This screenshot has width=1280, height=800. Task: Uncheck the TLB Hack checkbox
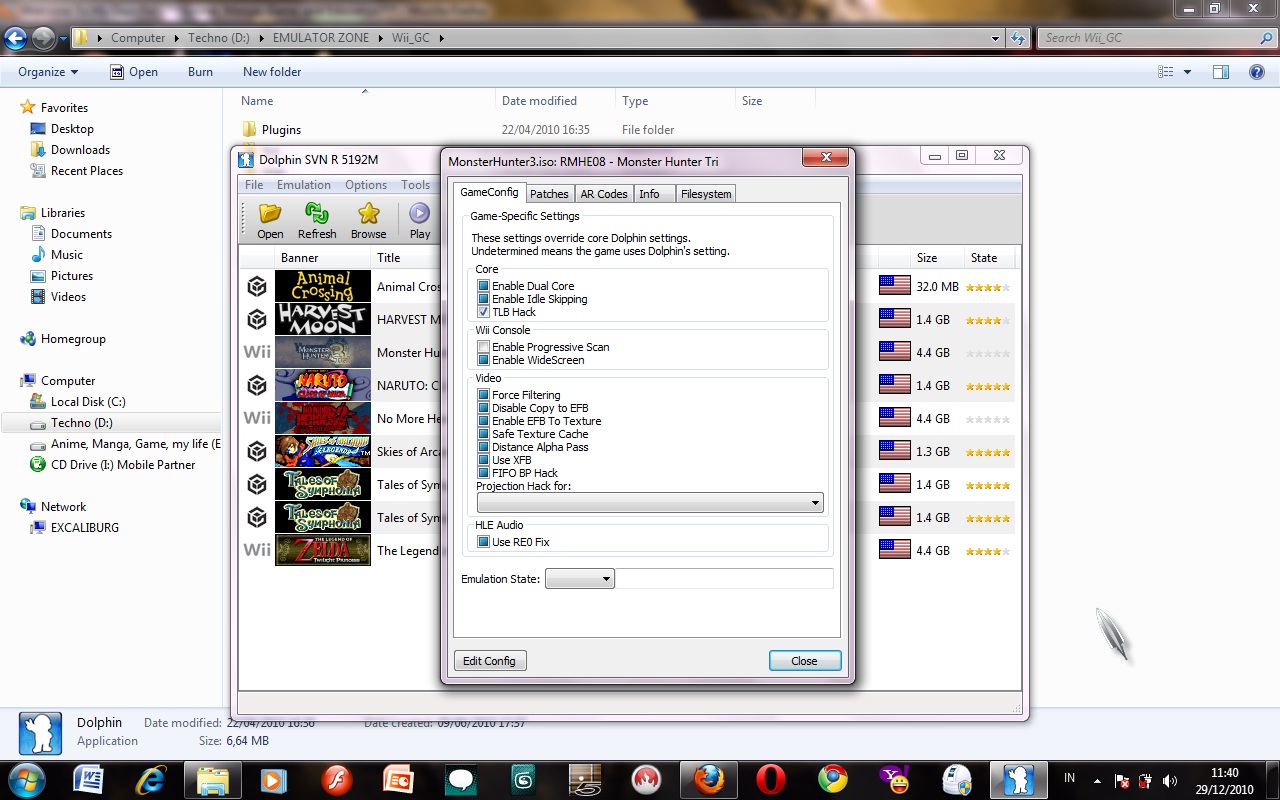coord(483,312)
